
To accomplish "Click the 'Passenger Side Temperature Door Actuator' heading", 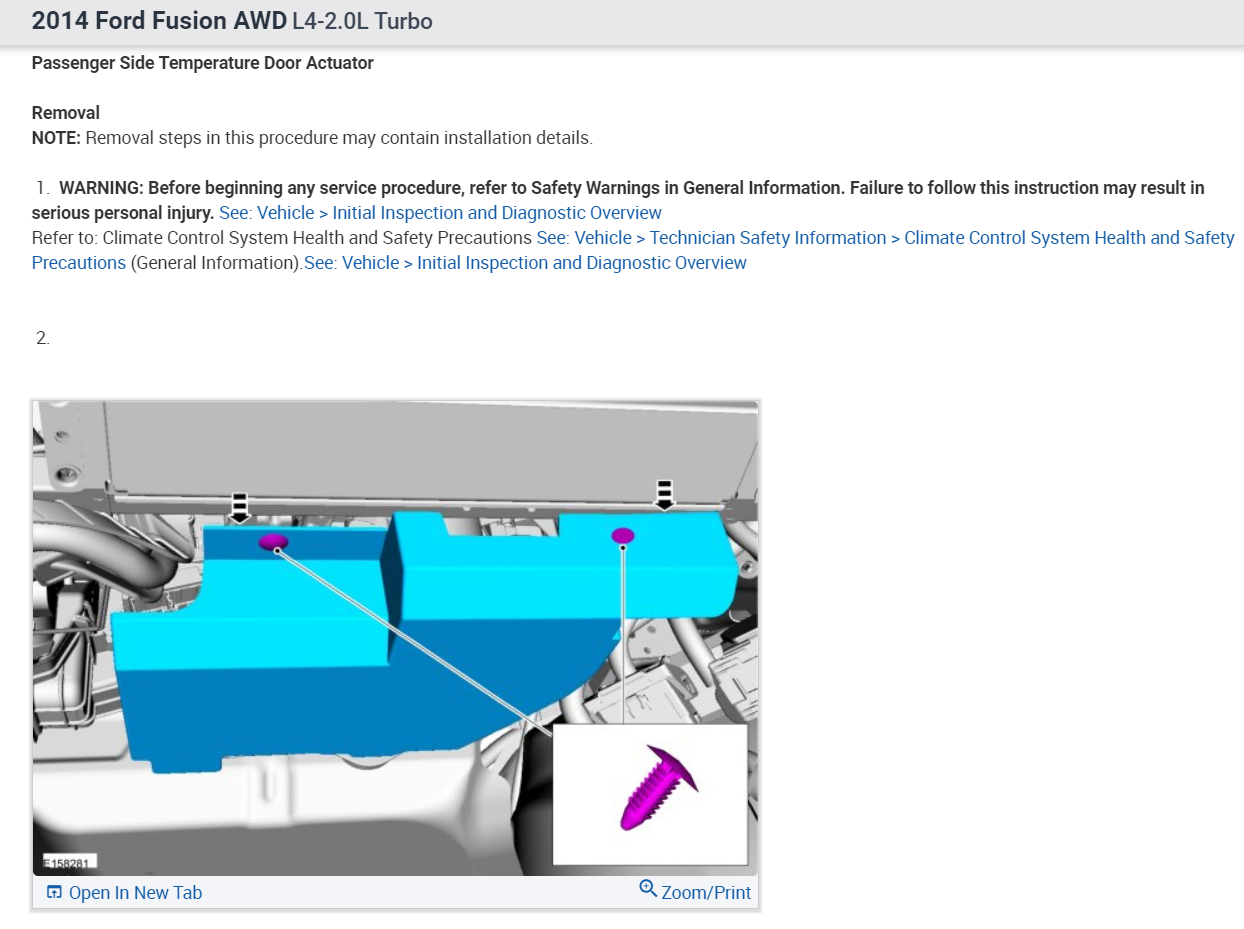I will [203, 63].
